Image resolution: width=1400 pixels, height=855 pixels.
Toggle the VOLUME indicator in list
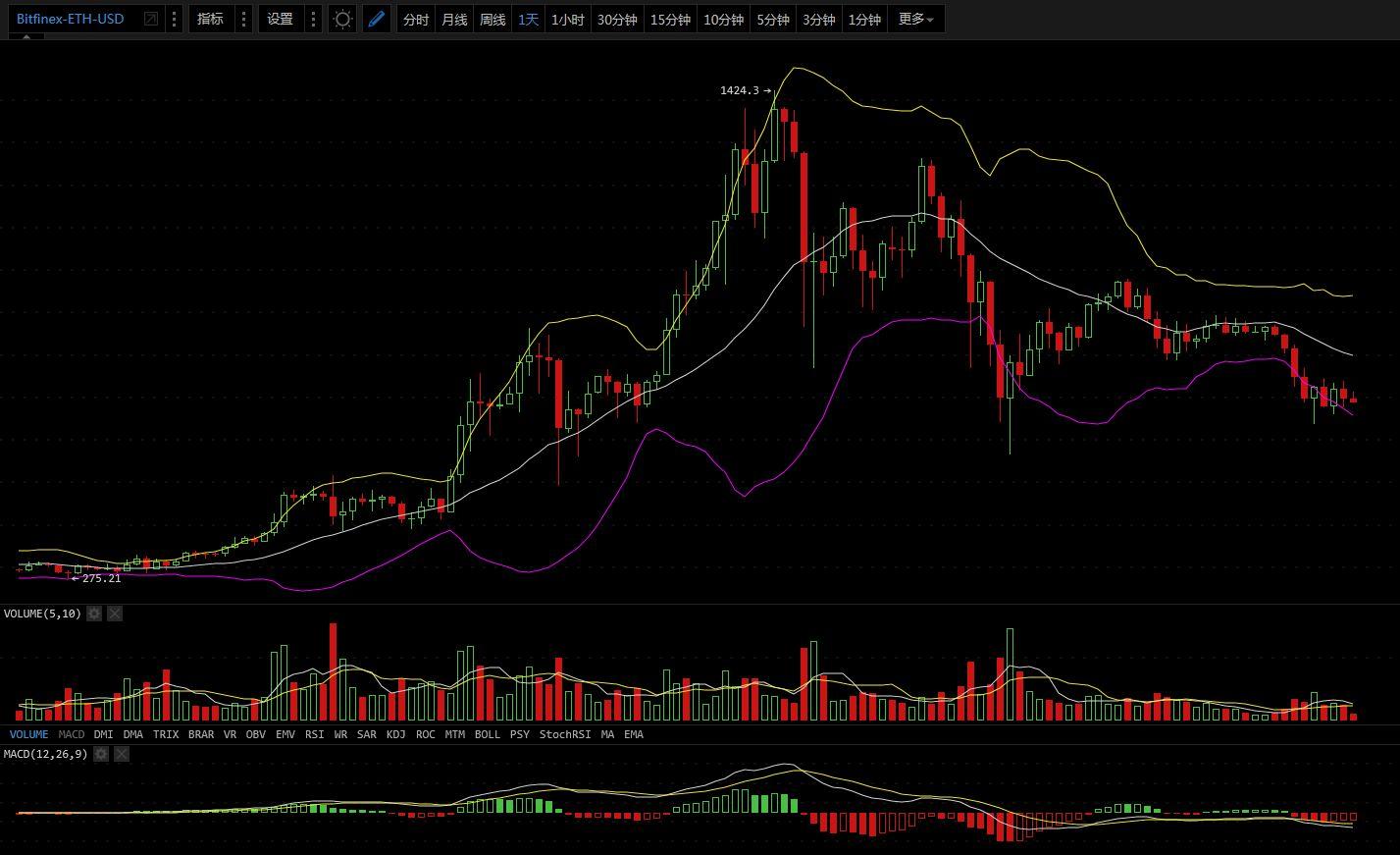click(28, 734)
